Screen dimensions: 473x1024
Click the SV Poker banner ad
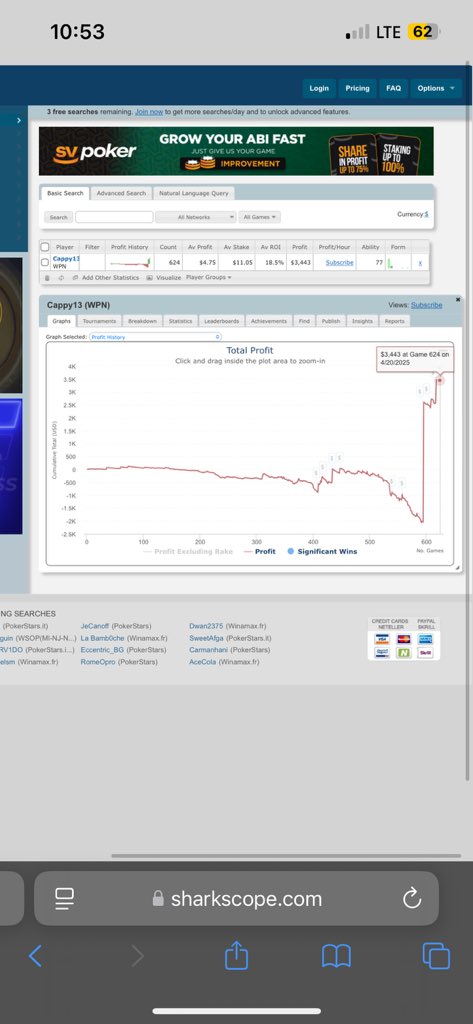[x=236, y=152]
